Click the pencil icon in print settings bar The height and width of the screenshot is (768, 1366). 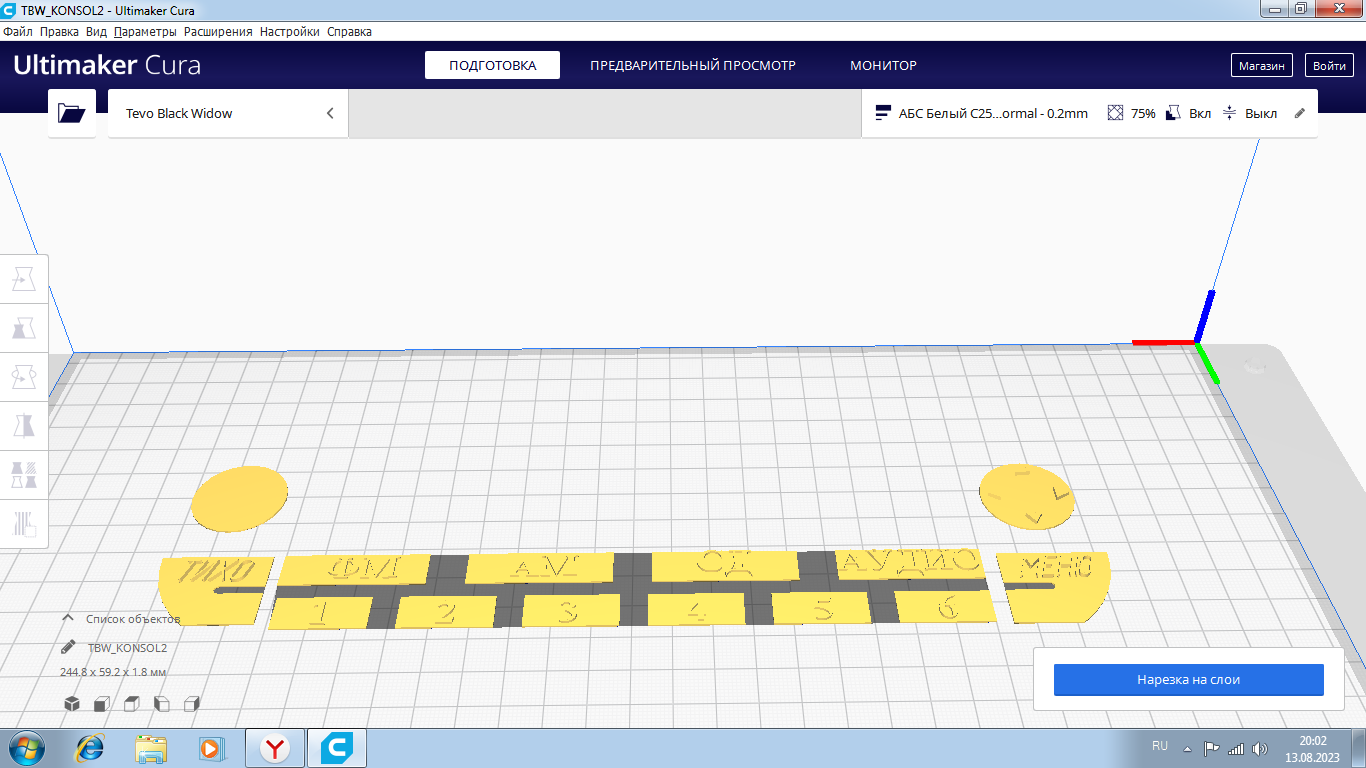pyautogui.click(x=1300, y=113)
